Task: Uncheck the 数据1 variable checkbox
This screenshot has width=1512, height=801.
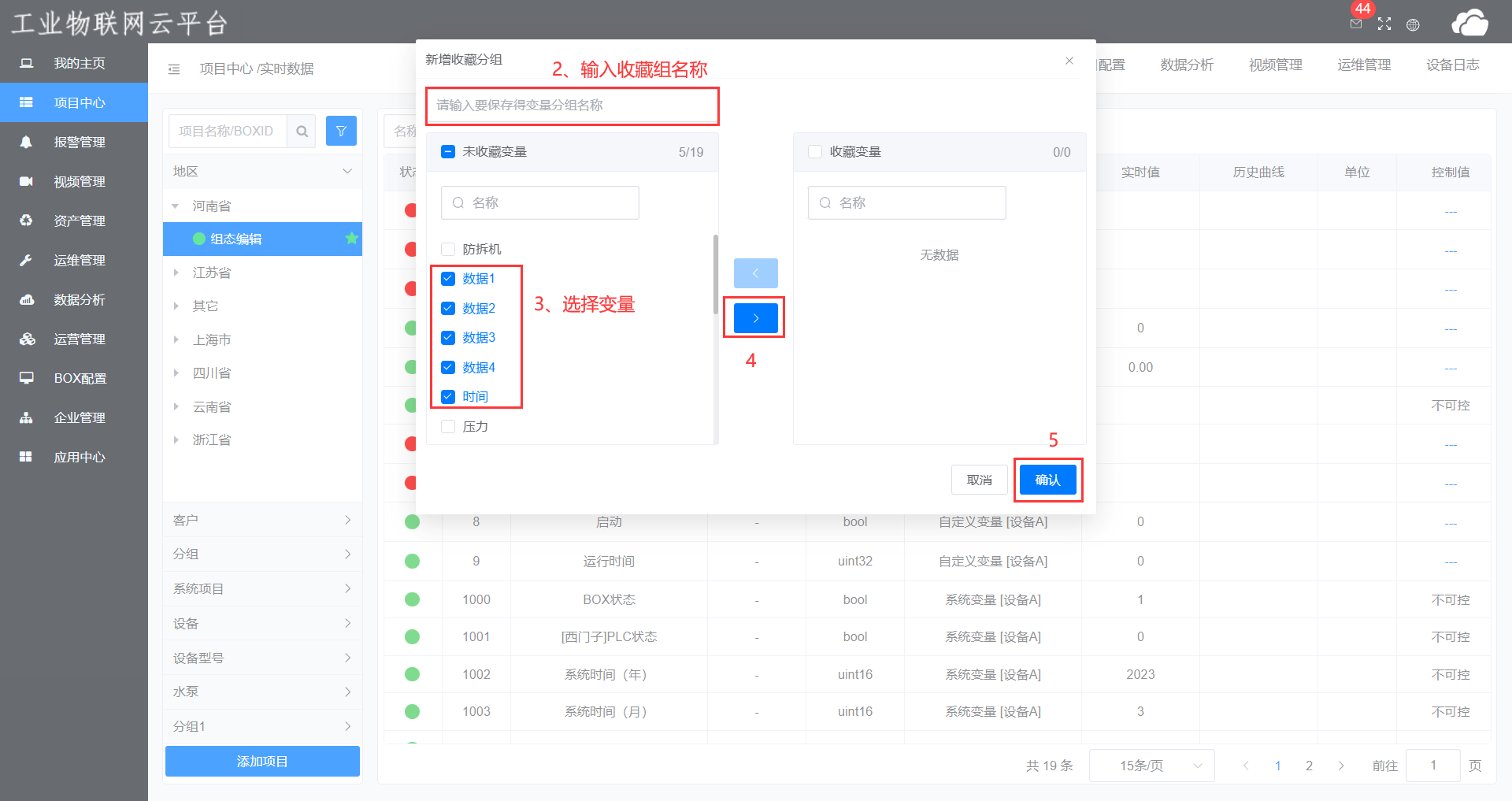Action: coord(448,279)
